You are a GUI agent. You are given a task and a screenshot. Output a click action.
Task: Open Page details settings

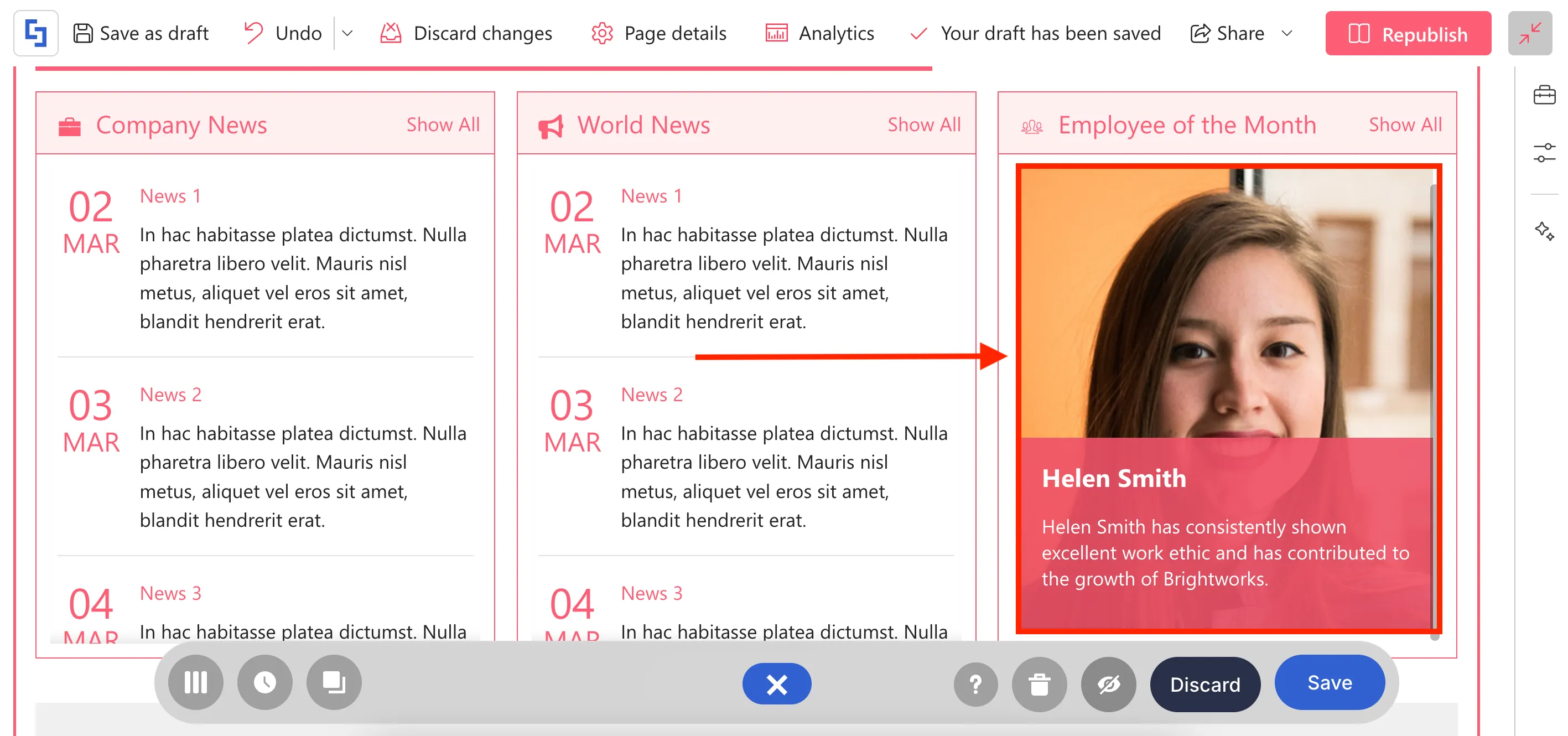[x=658, y=34]
